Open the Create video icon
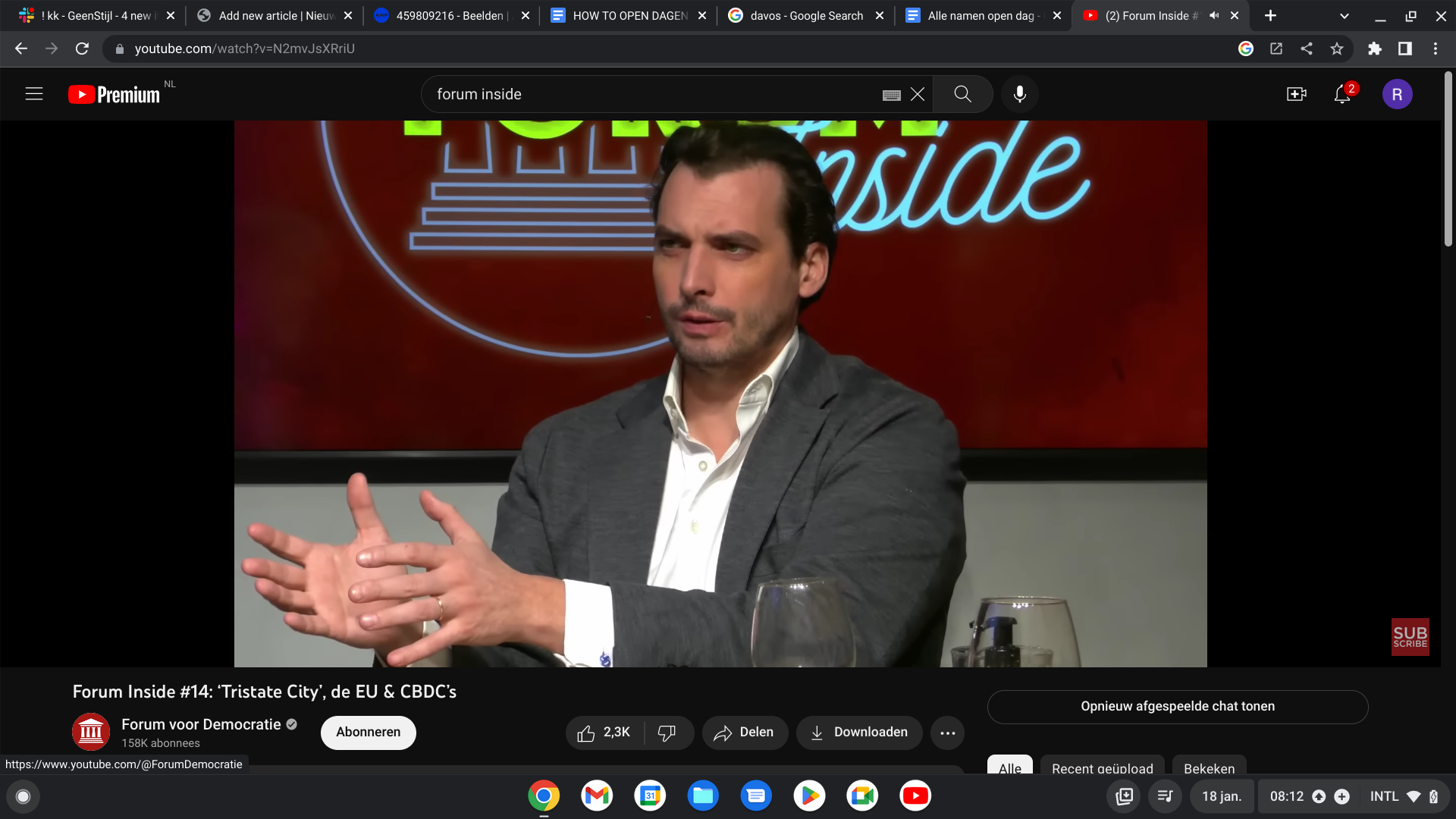 pos(1296,94)
